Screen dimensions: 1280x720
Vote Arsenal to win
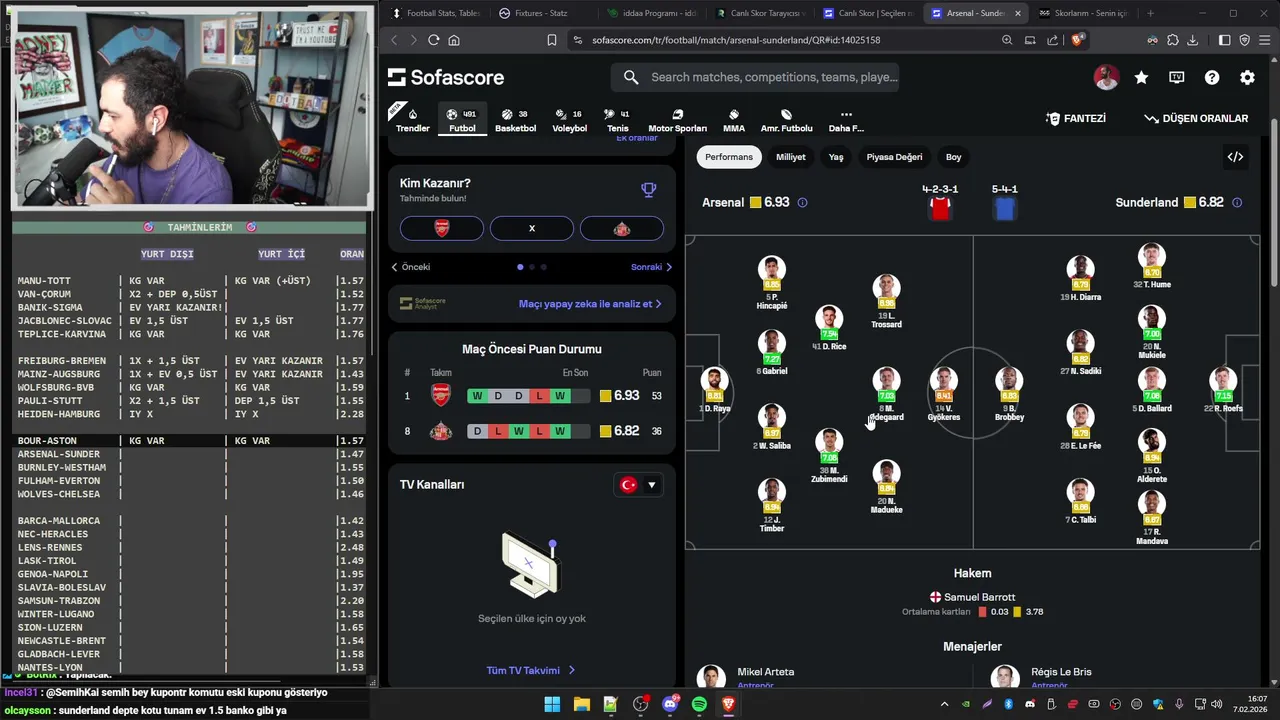(441, 228)
